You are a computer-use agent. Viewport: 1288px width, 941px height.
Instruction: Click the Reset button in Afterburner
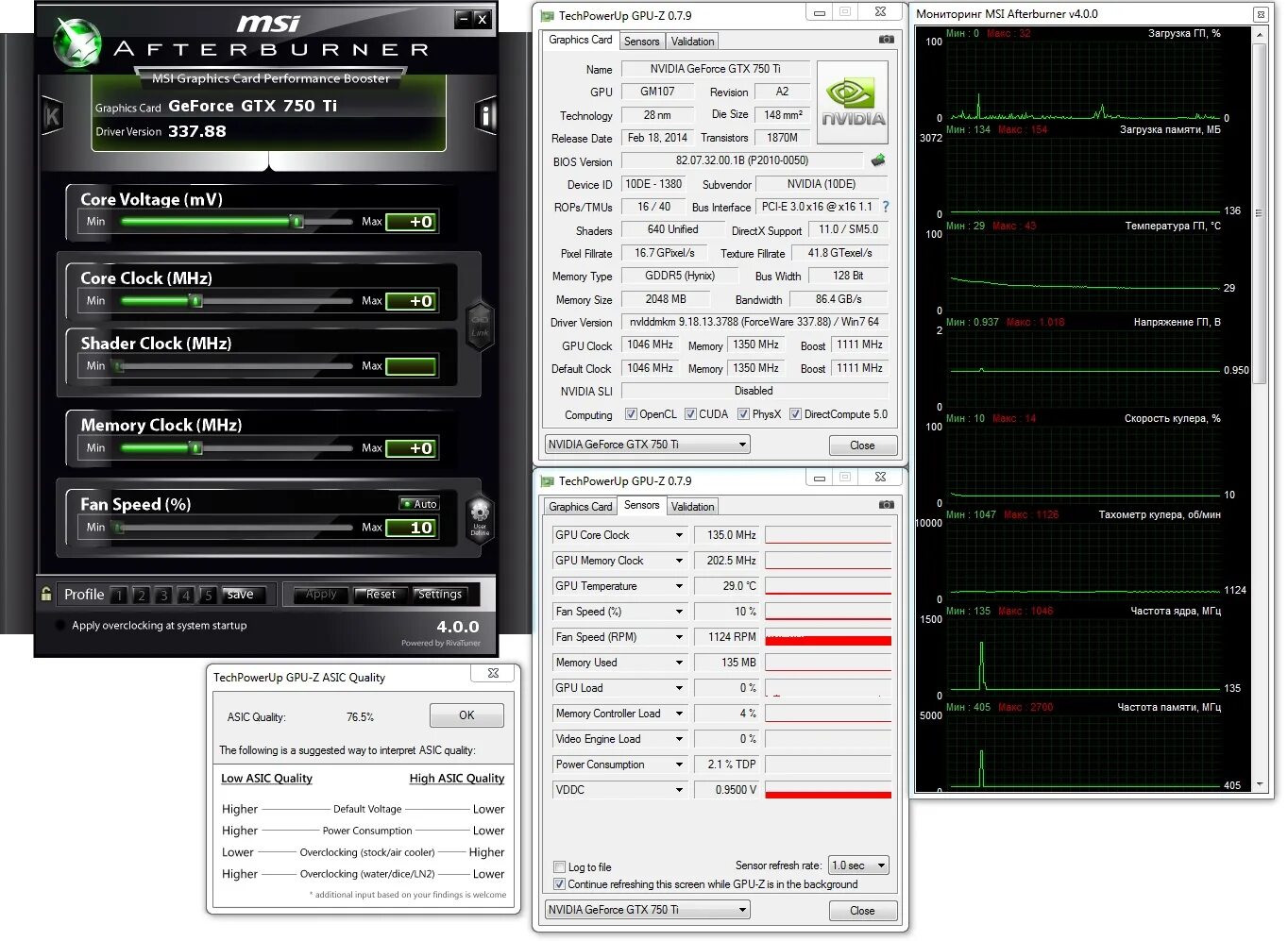(x=381, y=594)
